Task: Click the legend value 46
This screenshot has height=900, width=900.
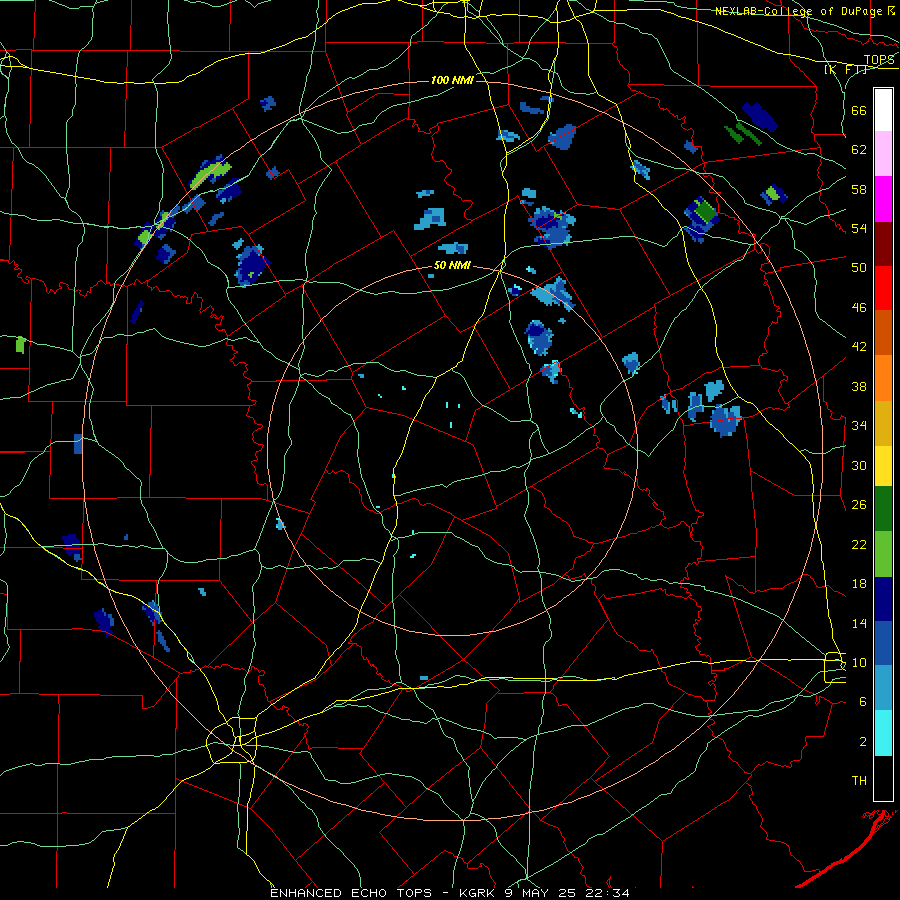Action: (859, 307)
